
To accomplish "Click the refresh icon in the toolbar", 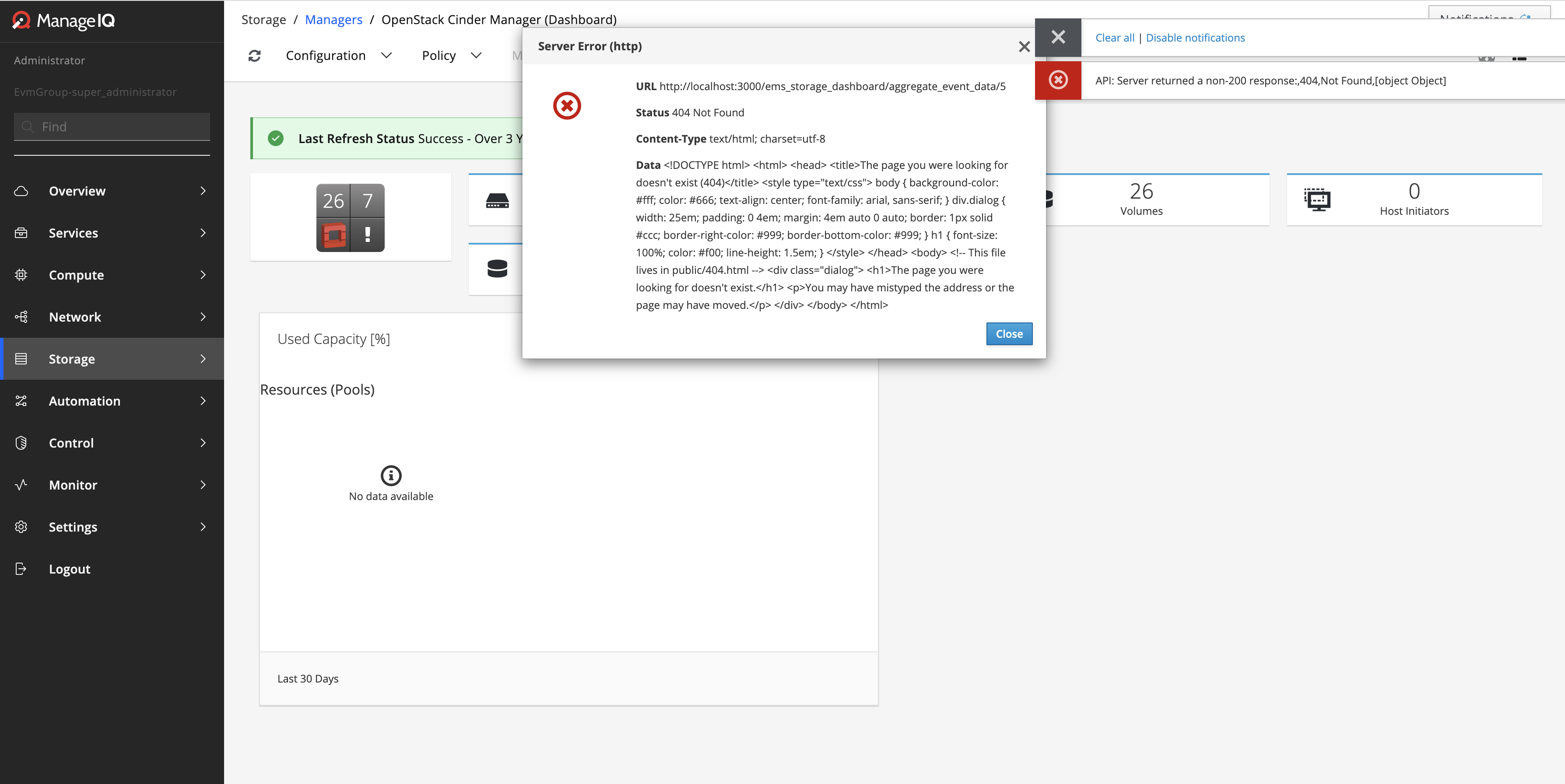I will coord(255,56).
